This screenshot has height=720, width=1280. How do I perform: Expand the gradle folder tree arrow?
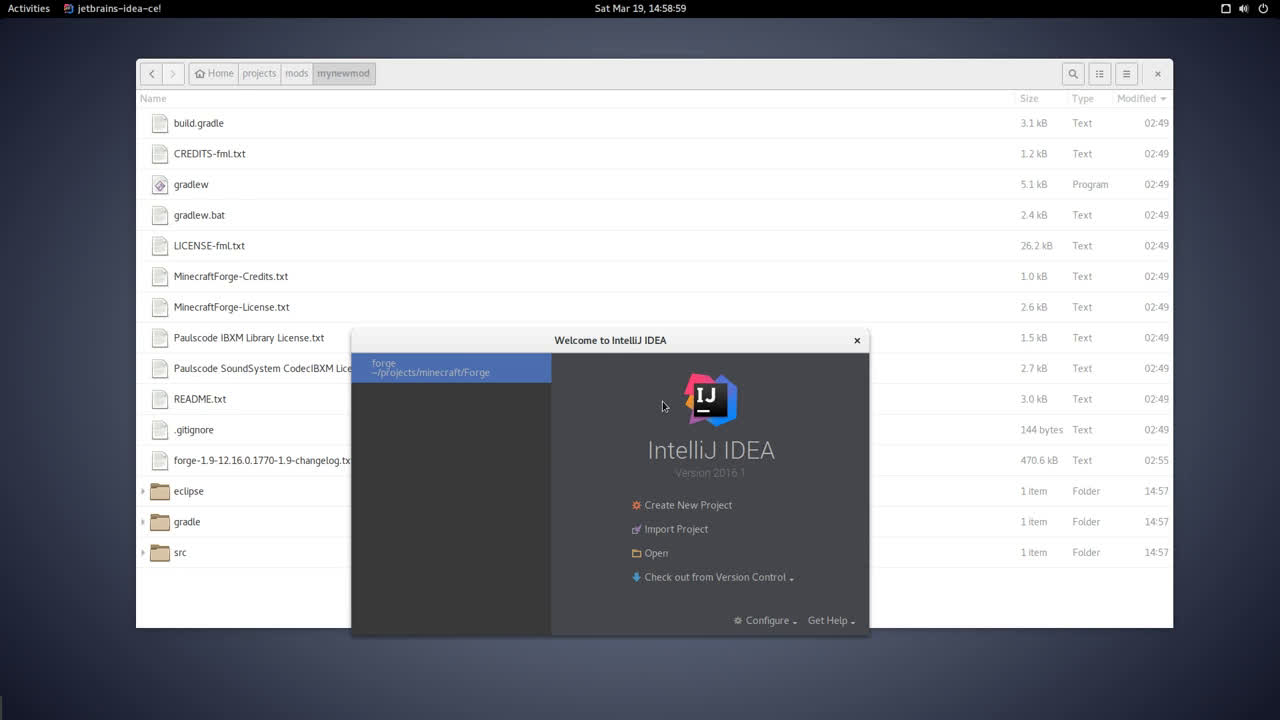(143, 522)
